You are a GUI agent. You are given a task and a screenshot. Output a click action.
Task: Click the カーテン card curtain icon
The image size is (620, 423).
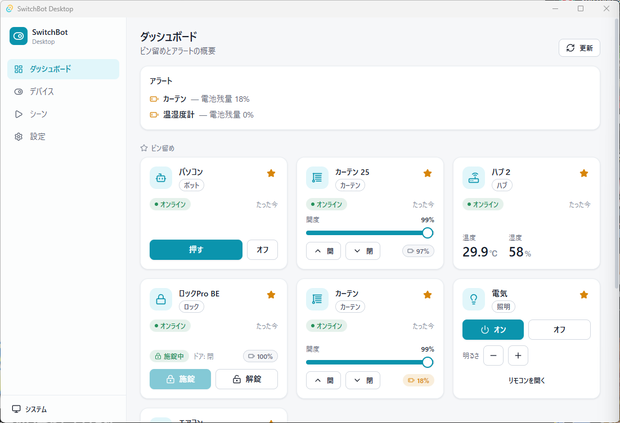point(317,299)
